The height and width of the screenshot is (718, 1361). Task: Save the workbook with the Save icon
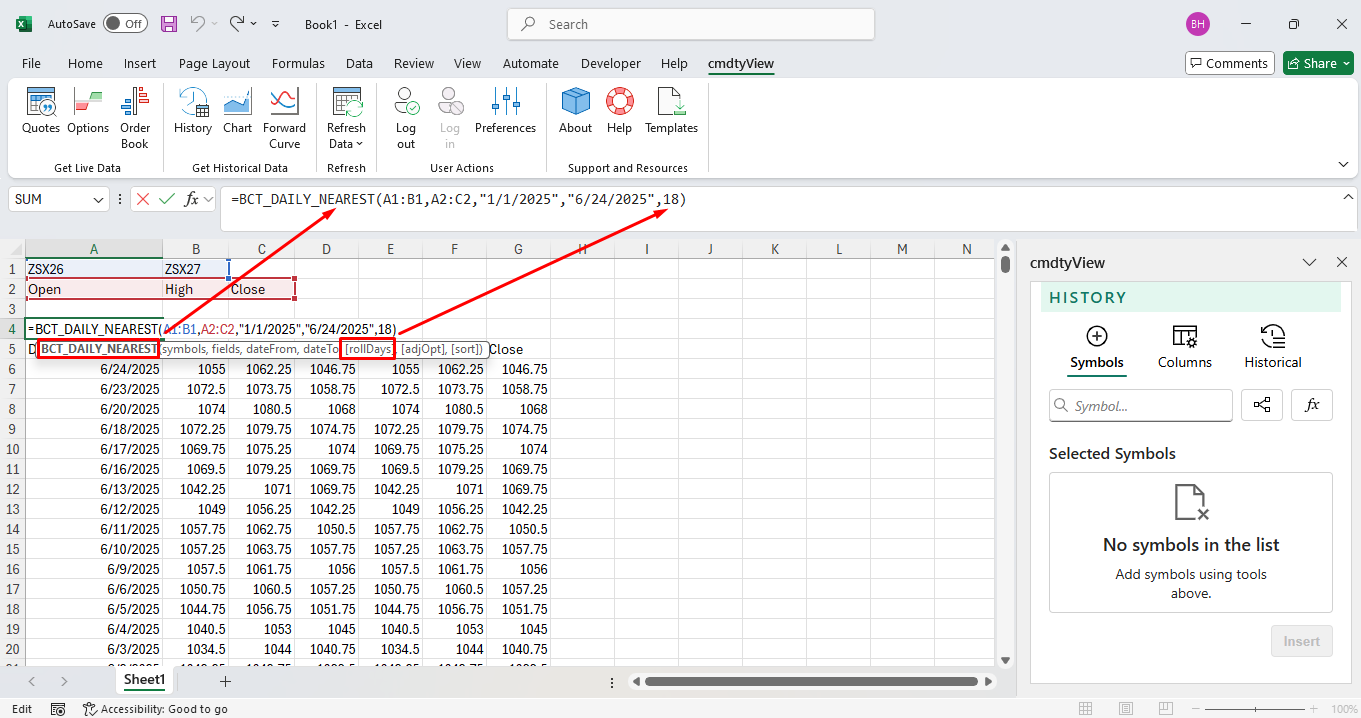click(x=169, y=24)
